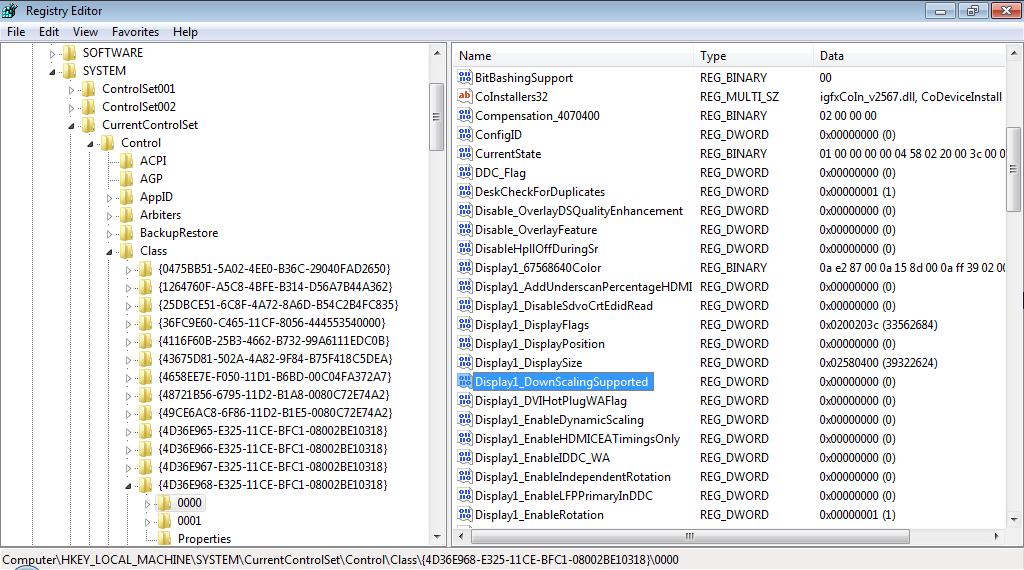This screenshot has width=1024, height=570.
Task: Click the Properties subkey folder icon
Action: click(165, 539)
